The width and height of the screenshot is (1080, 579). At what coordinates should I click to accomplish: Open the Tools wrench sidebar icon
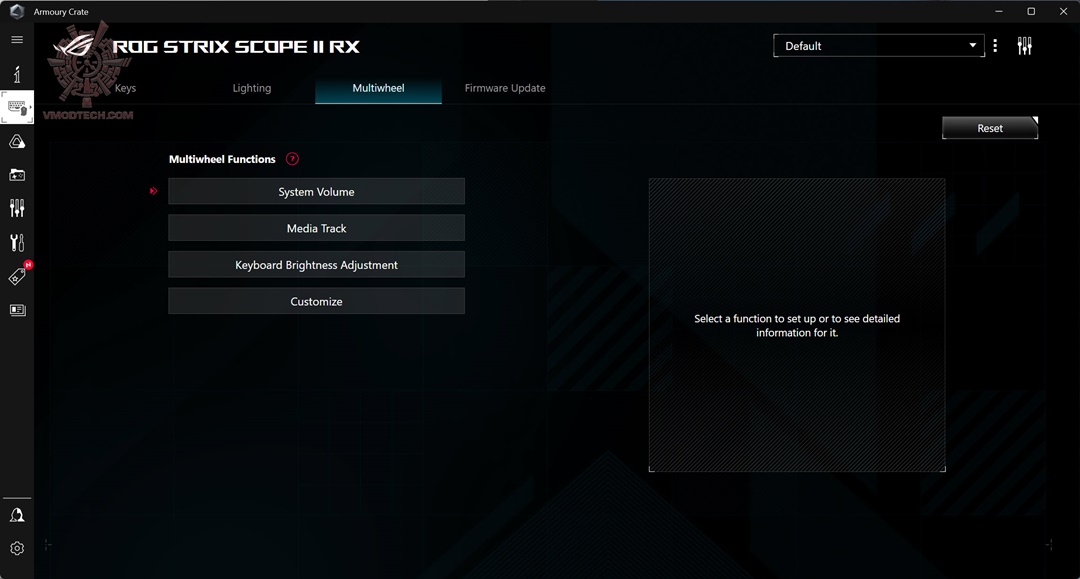coord(17,242)
